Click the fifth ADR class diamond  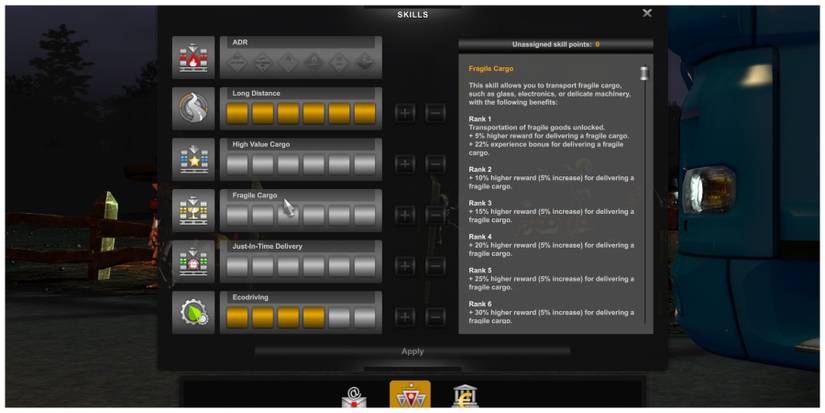tap(339, 63)
